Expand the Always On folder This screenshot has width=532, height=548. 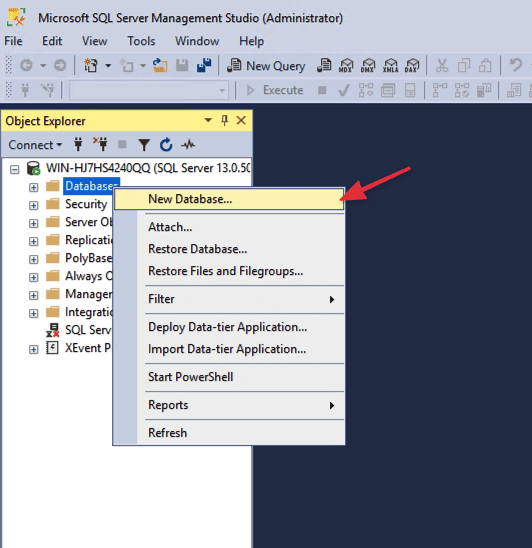pyautogui.click(x=34, y=277)
